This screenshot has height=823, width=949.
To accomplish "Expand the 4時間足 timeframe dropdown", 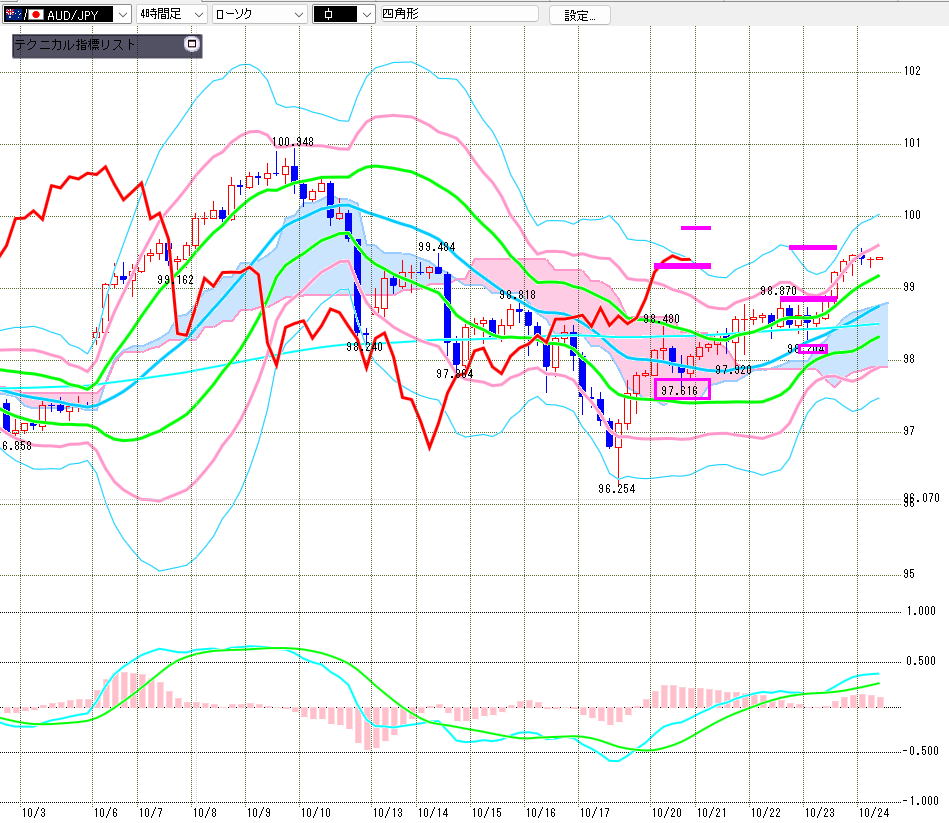I will tap(199, 15).
